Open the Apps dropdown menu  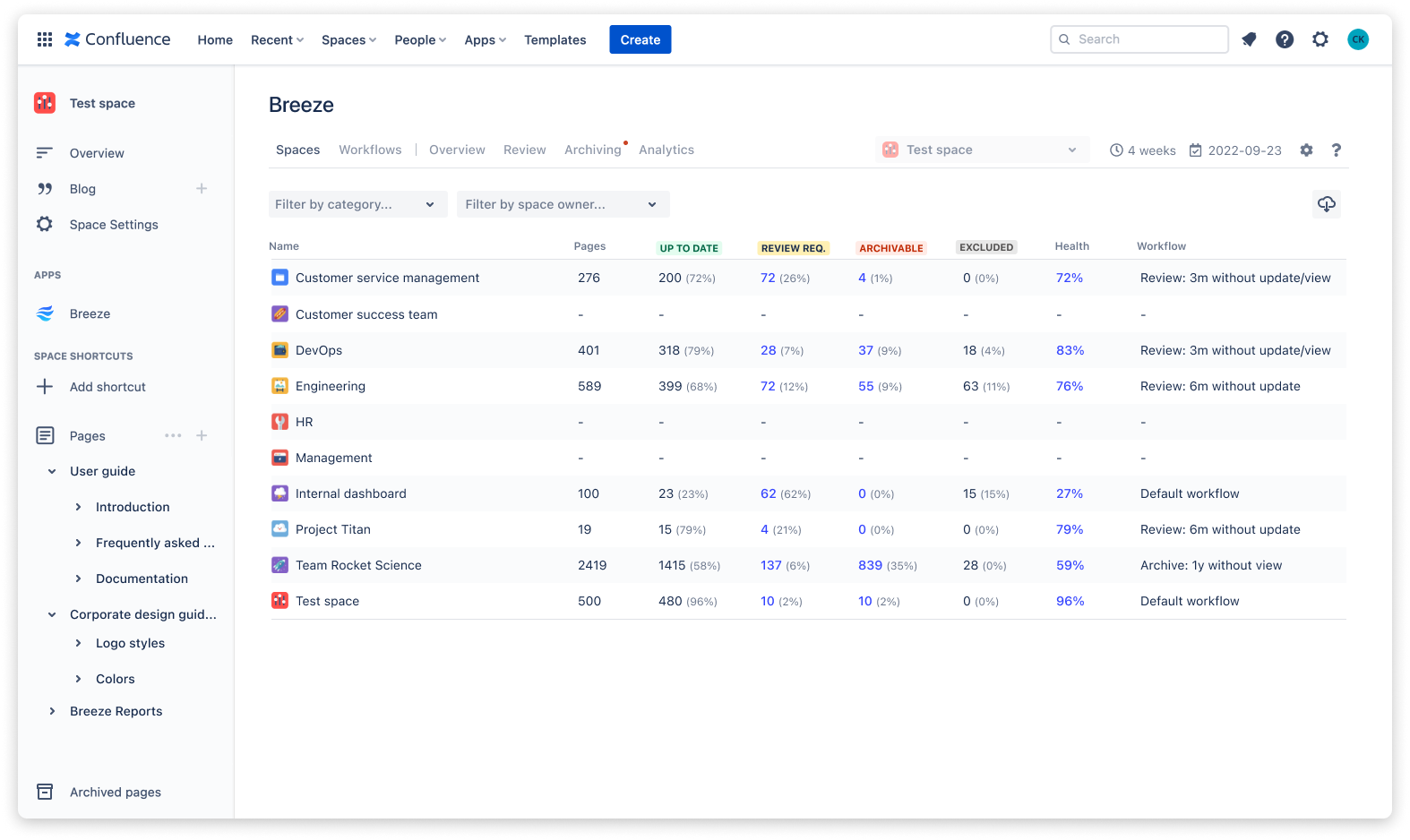485,40
